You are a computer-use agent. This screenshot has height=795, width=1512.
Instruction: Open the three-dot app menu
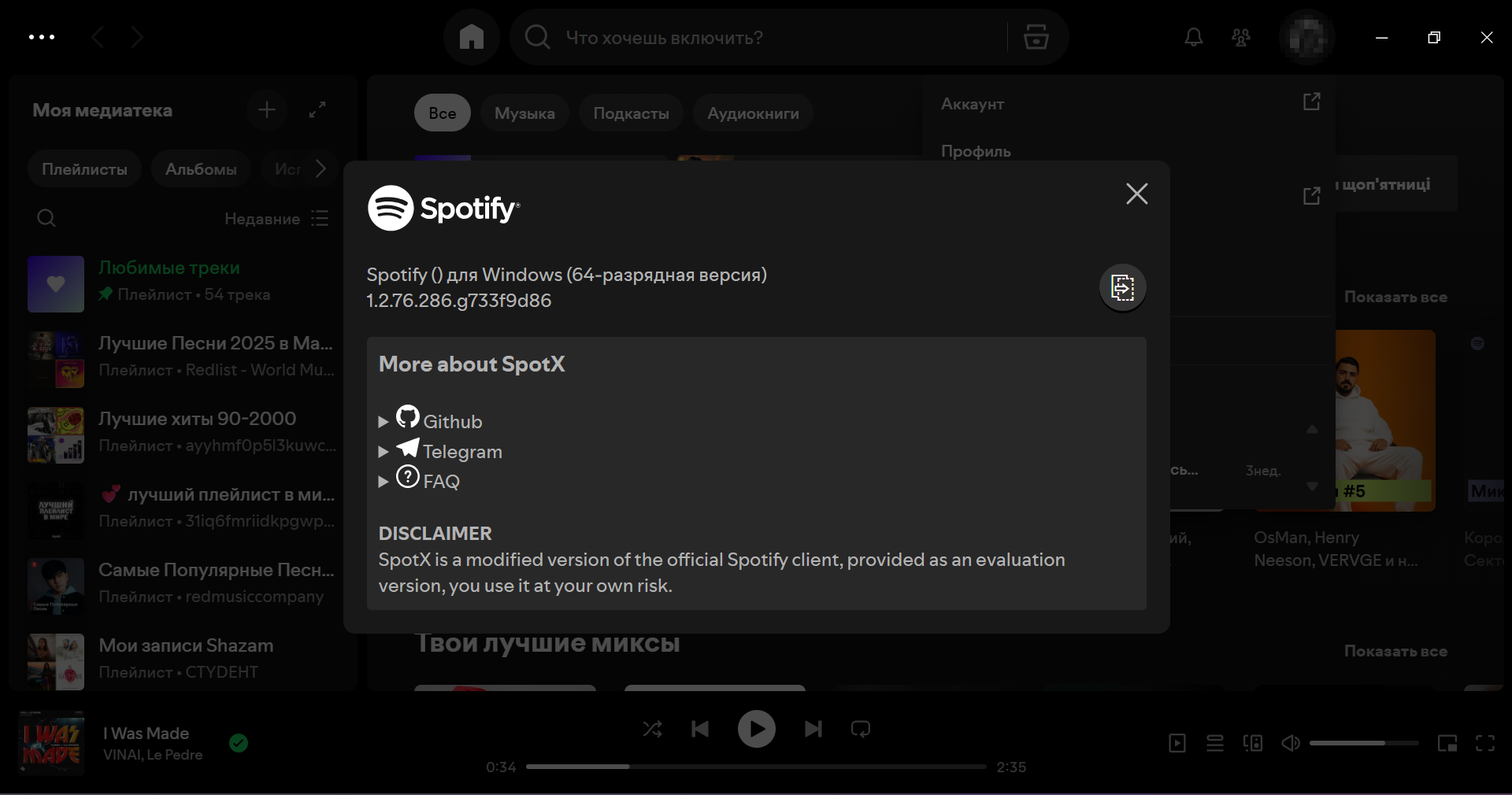click(x=42, y=37)
